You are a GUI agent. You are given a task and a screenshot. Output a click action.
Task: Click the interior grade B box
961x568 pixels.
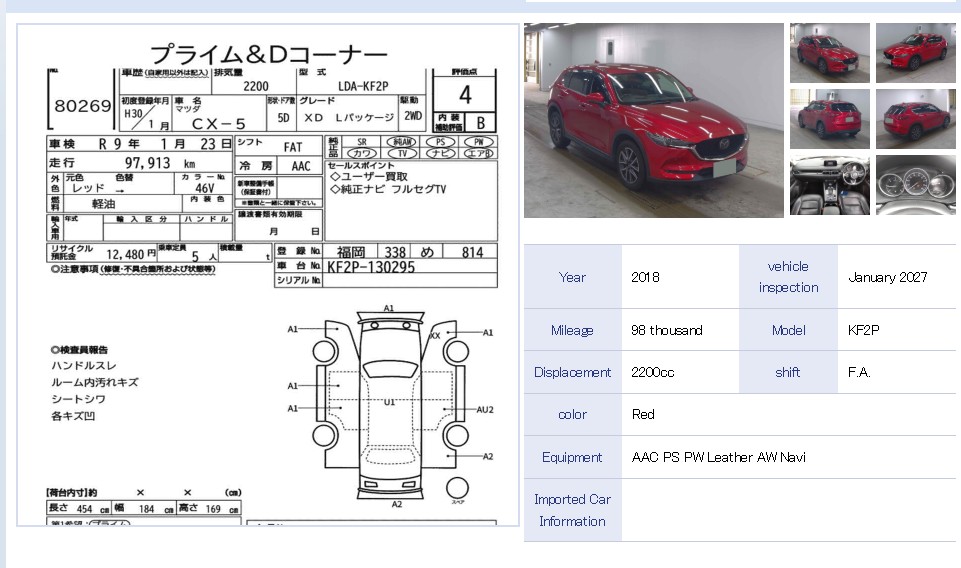tap(480, 123)
